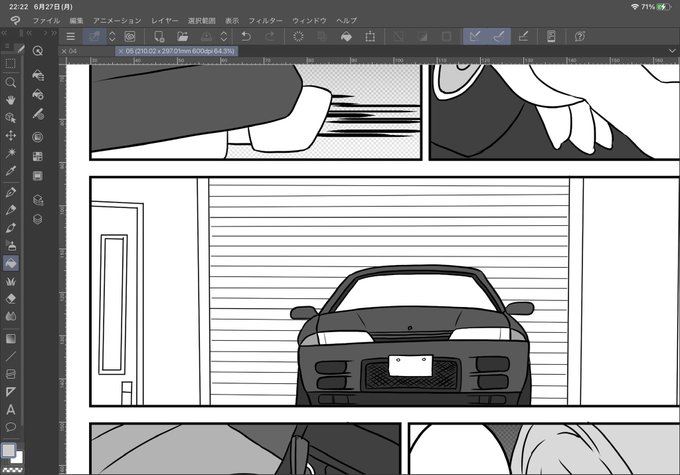Select the rectangular Selection marquee tool
680x475 pixels.
click(10, 64)
